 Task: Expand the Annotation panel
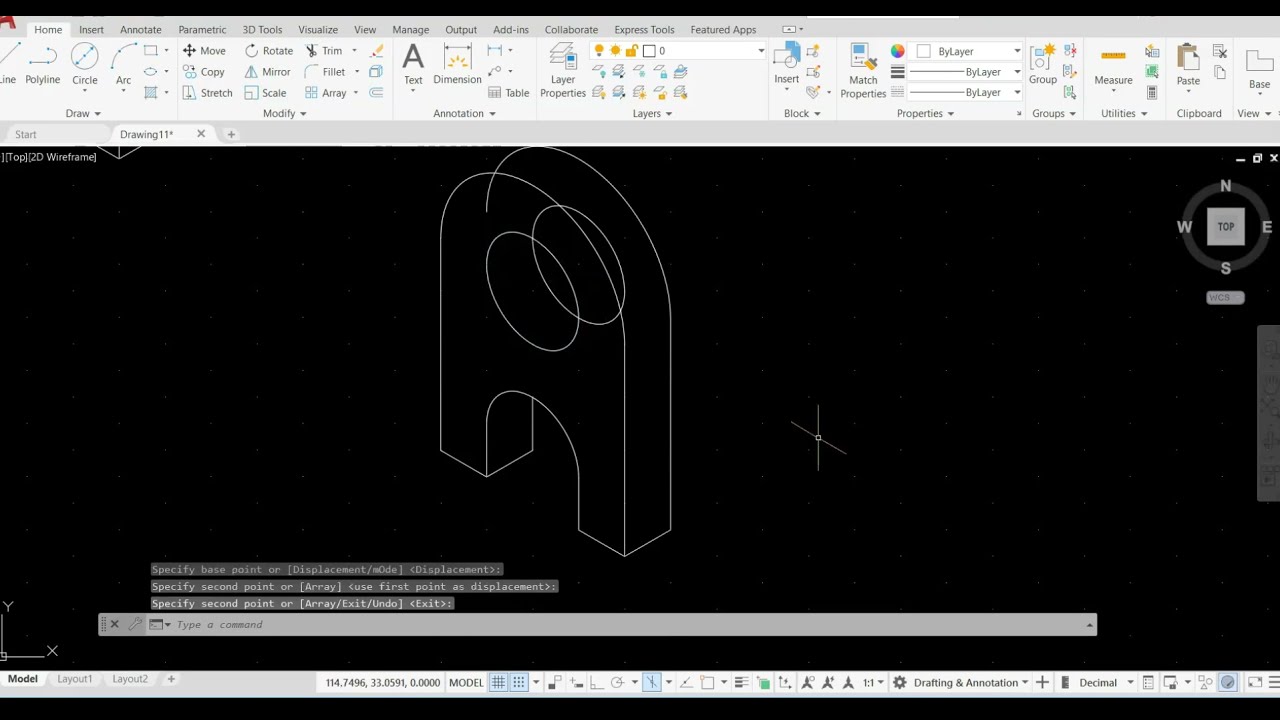point(465,113)
